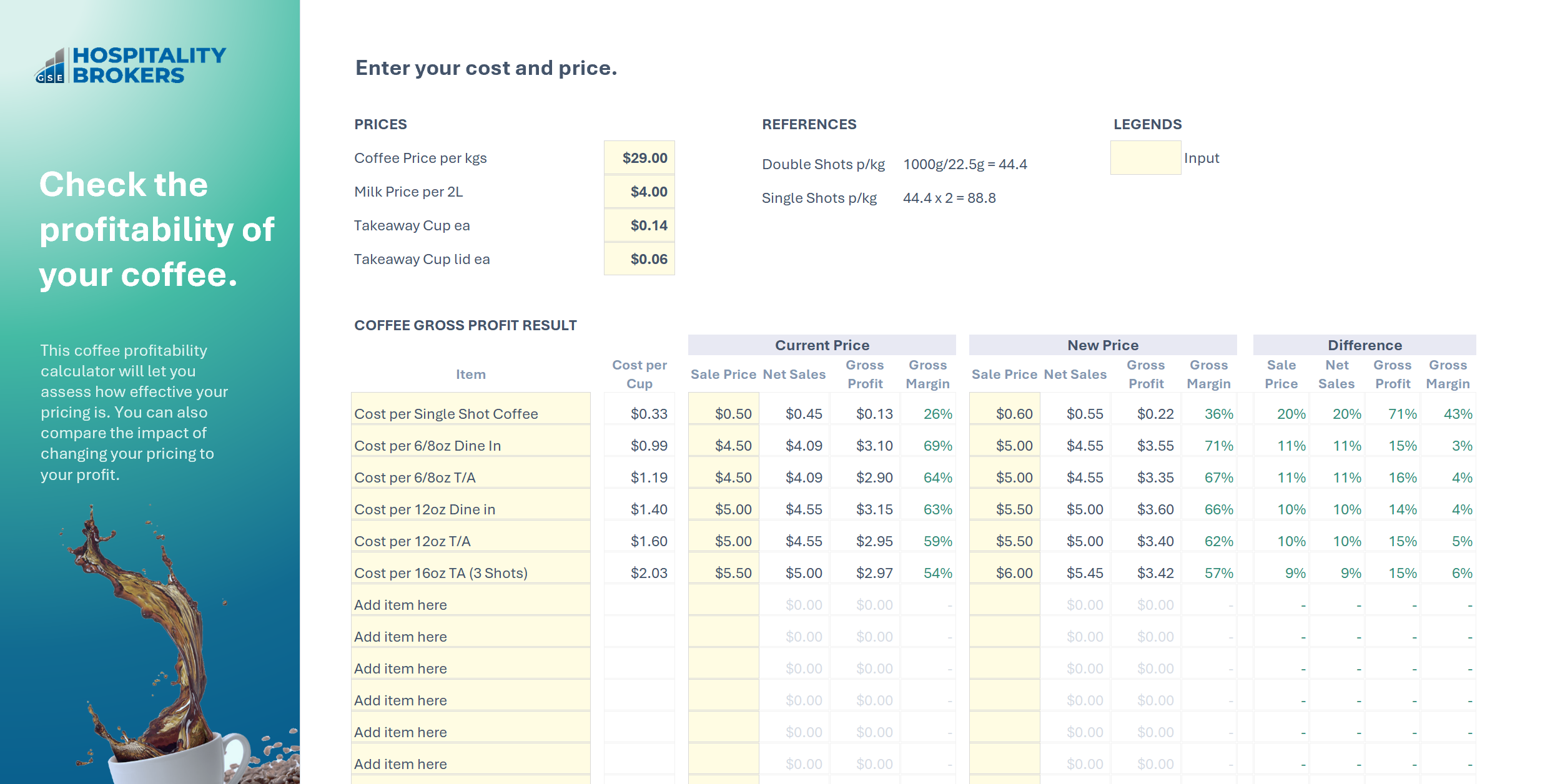Click the Hospitality Brokers logo
Viewport: 1545px width, 784px height.
point(131,65)
